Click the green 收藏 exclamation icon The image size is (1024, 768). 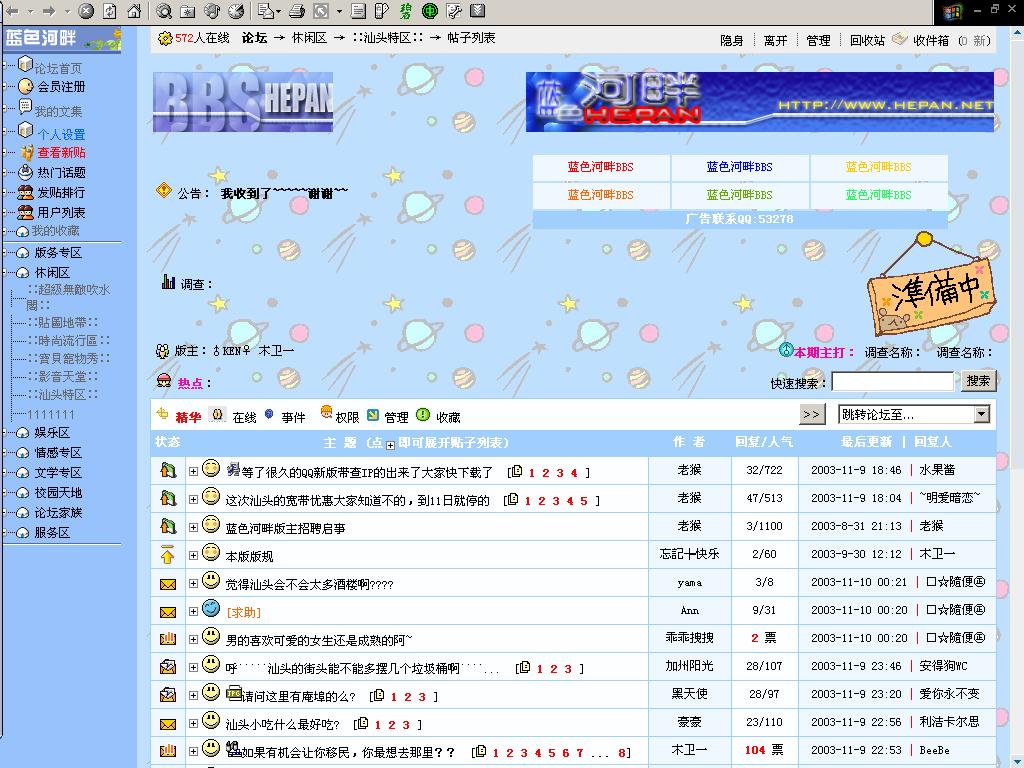click(423, 415)
